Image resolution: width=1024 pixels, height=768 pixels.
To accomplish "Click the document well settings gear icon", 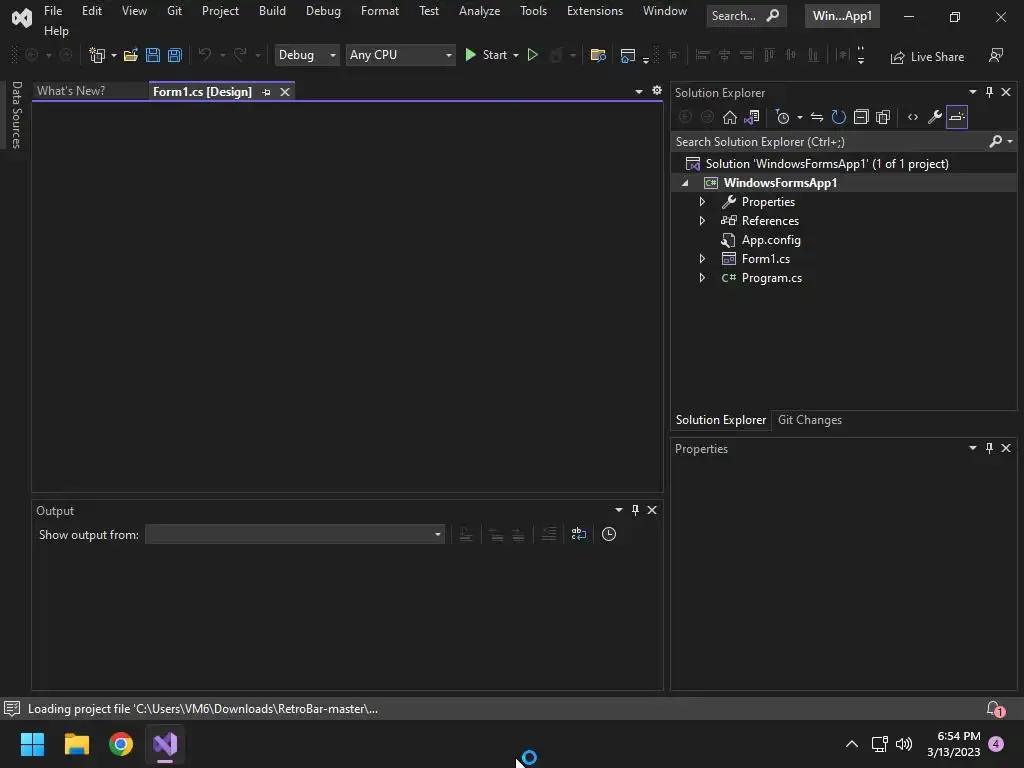I will pyautogui.click(x=657, y=91).
